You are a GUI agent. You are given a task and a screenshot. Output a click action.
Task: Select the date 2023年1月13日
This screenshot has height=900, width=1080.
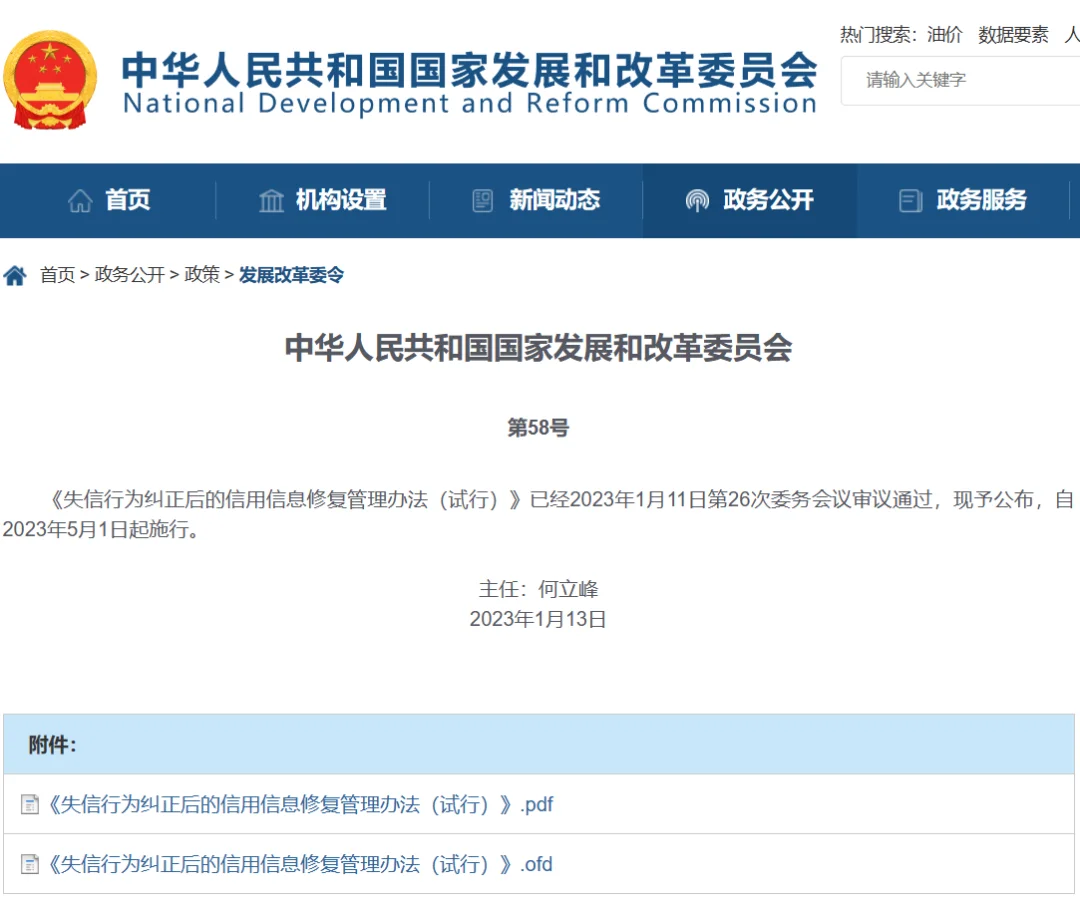pos(538,619)
